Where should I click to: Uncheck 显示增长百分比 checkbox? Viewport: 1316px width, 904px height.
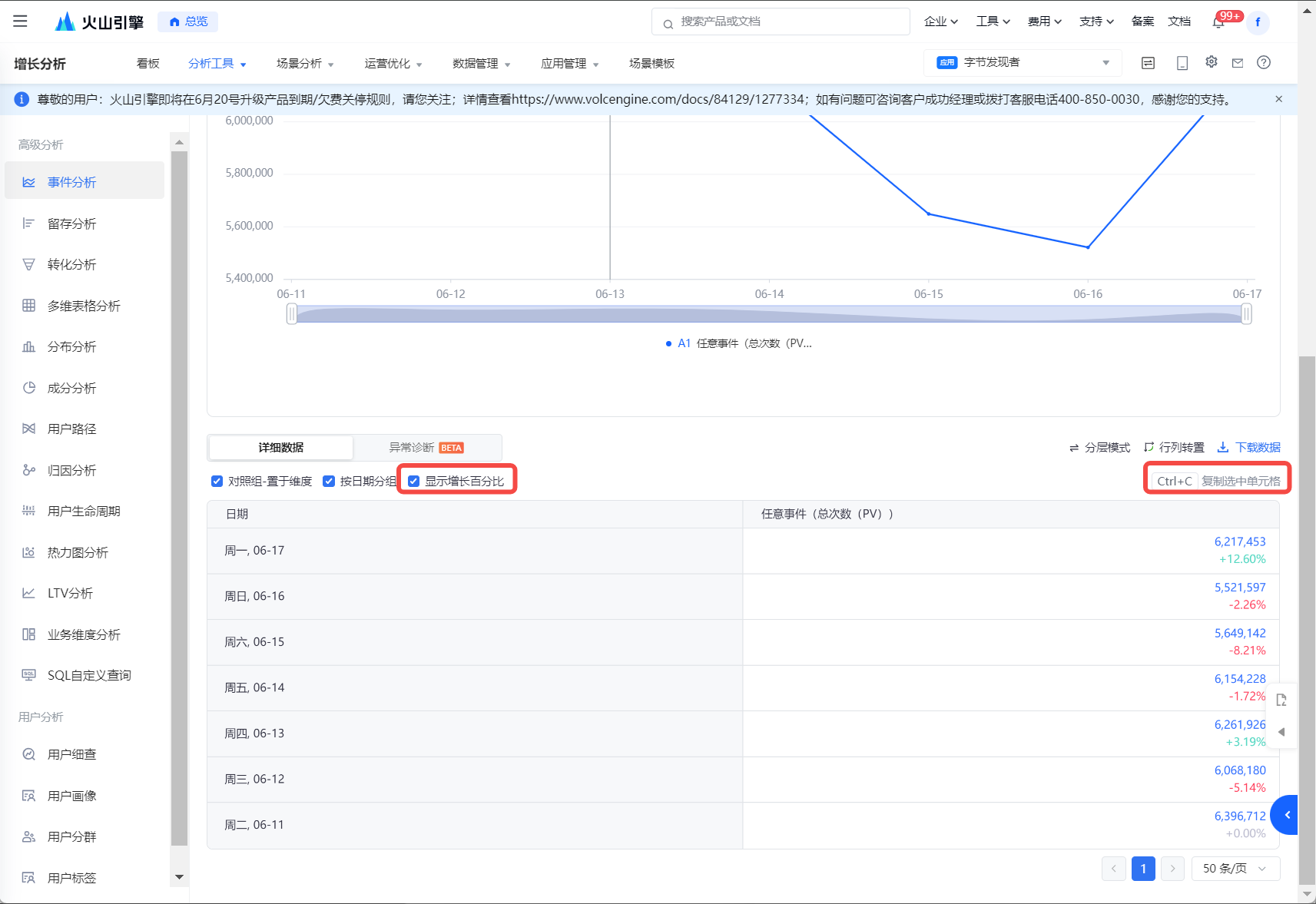point(413,481)
